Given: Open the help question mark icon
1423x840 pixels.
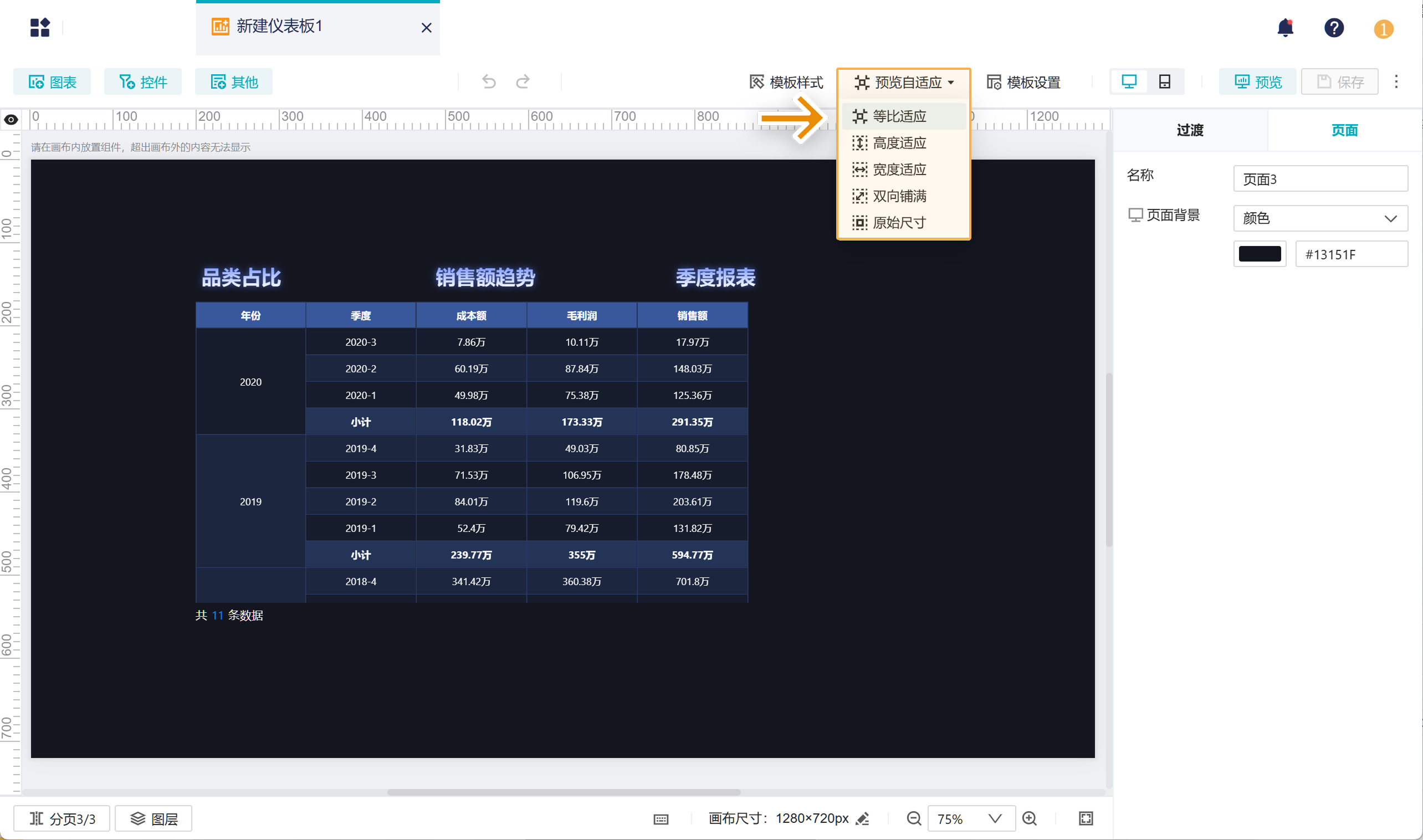Looking at the screenshot, I should [1334, 27].
